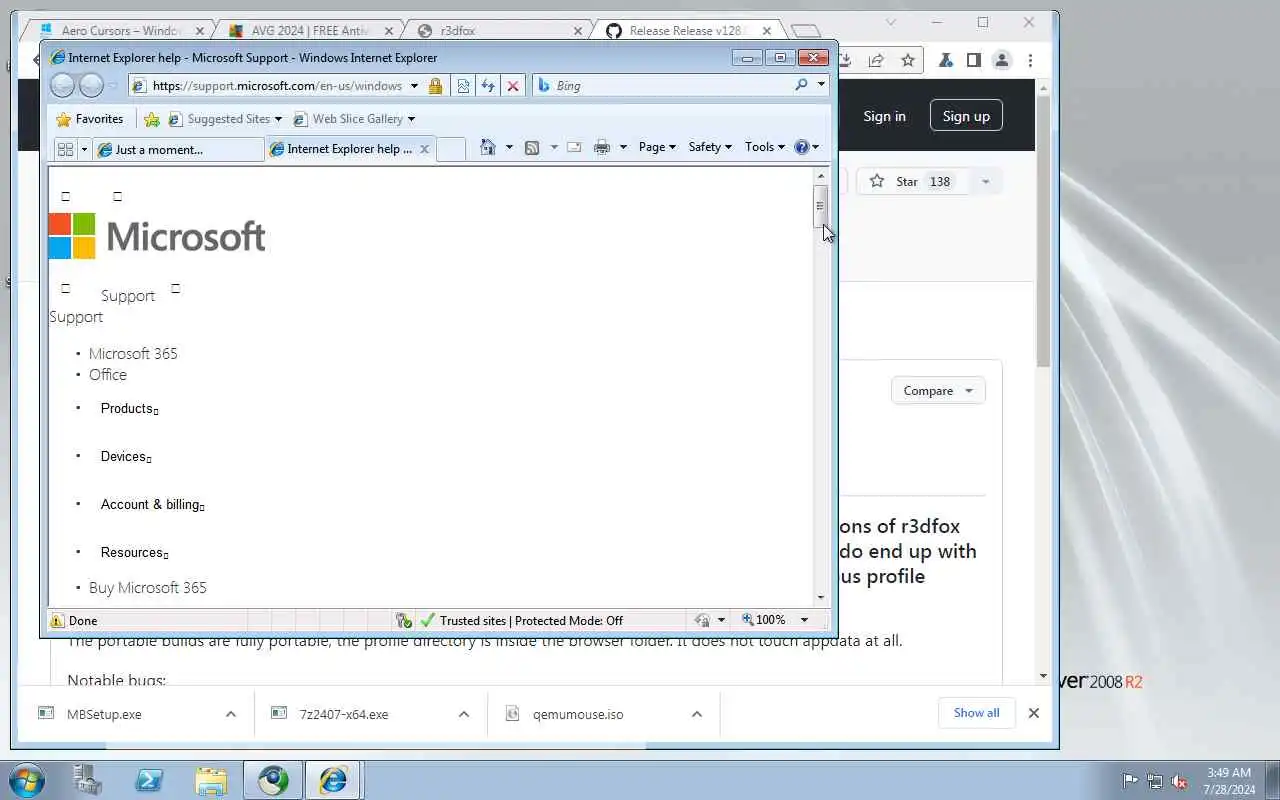Open IE Home button dropdown arrow

pos(508,147)
